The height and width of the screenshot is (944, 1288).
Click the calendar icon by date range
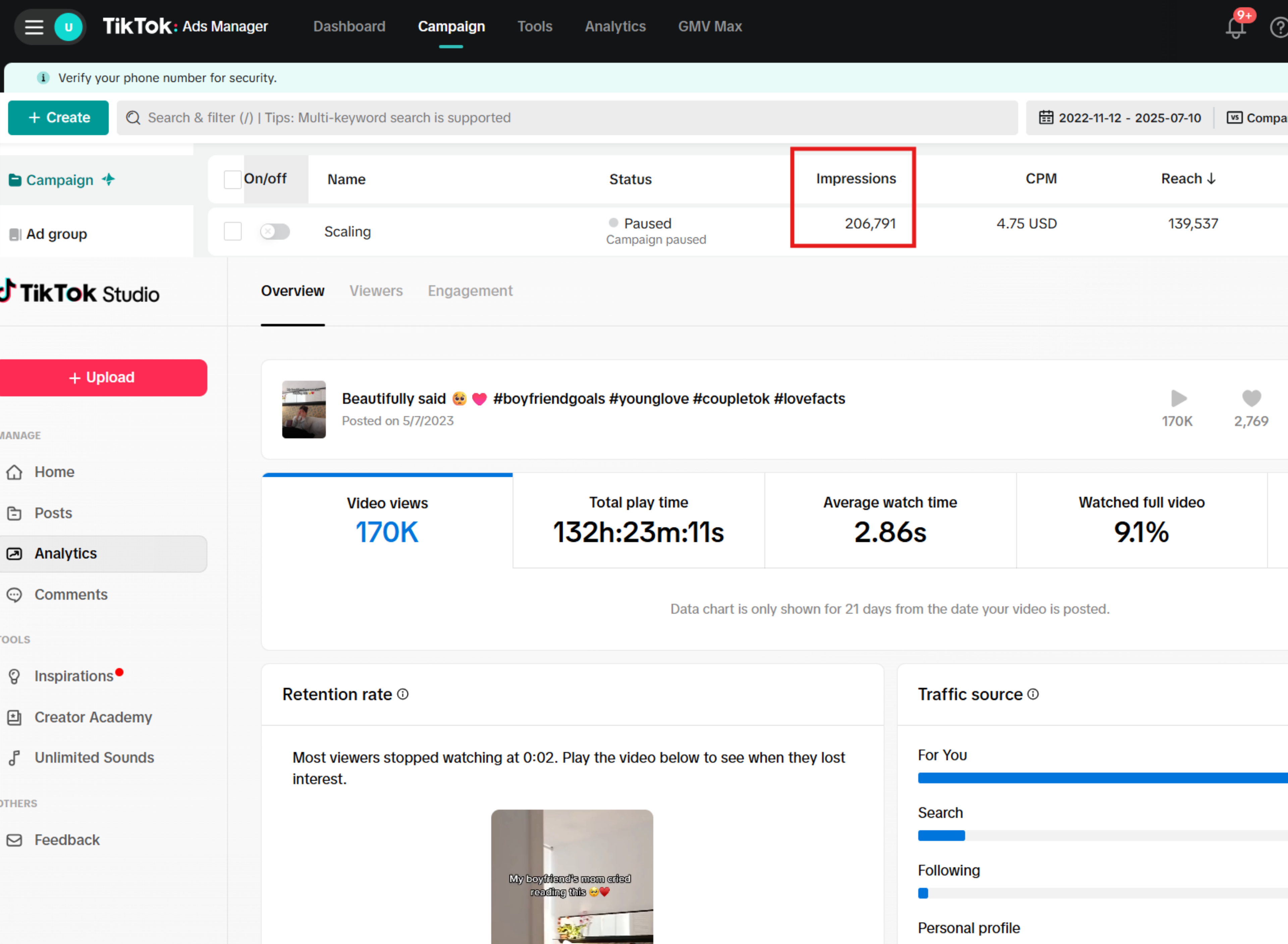[x=1046, y=118]
